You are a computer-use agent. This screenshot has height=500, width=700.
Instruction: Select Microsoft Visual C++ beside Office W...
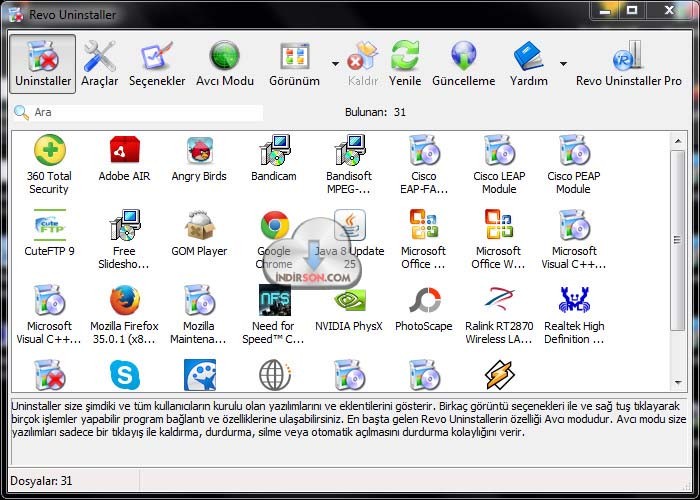coord(574,240)
